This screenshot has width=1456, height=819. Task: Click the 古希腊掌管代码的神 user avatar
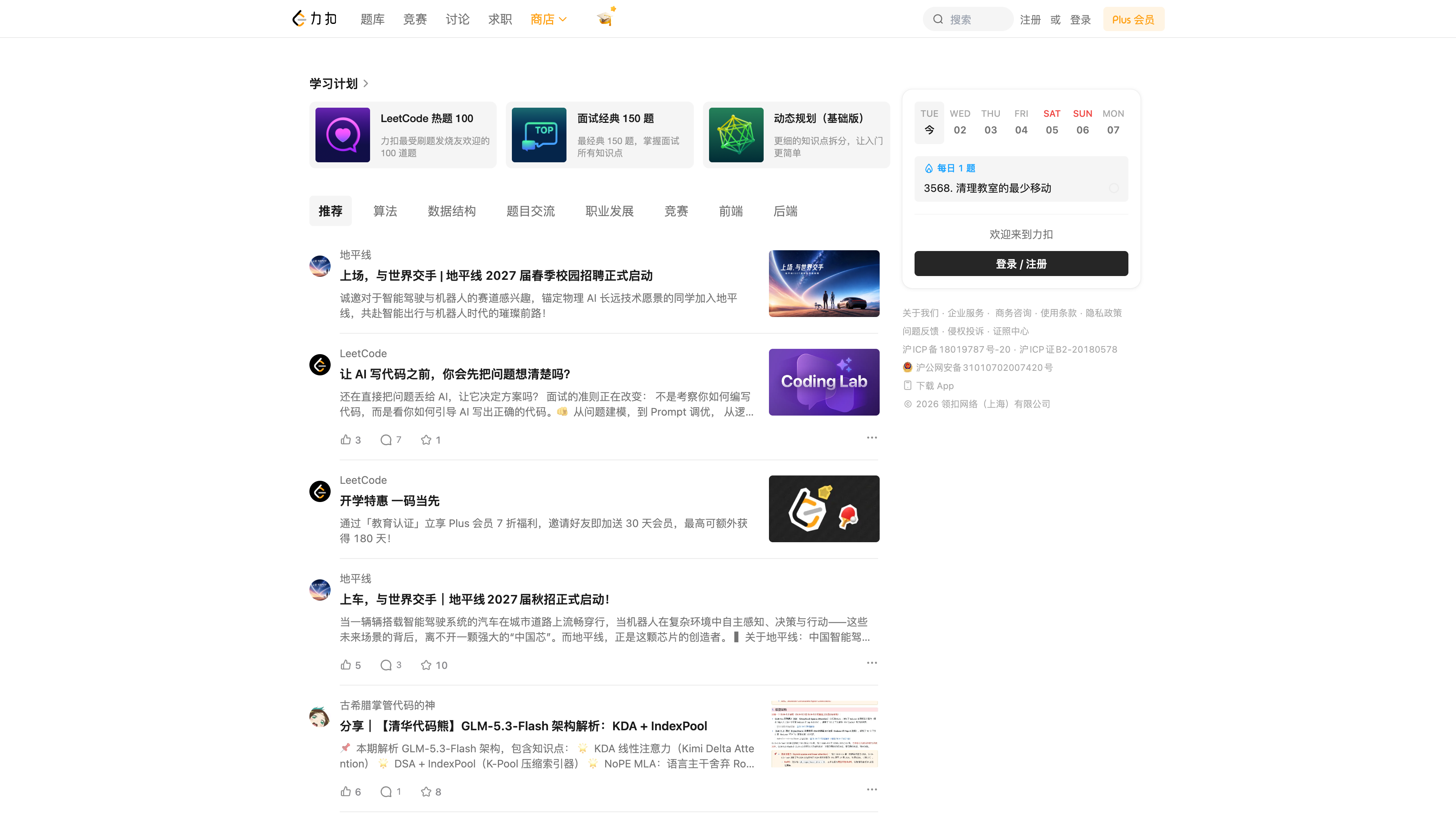320,716
